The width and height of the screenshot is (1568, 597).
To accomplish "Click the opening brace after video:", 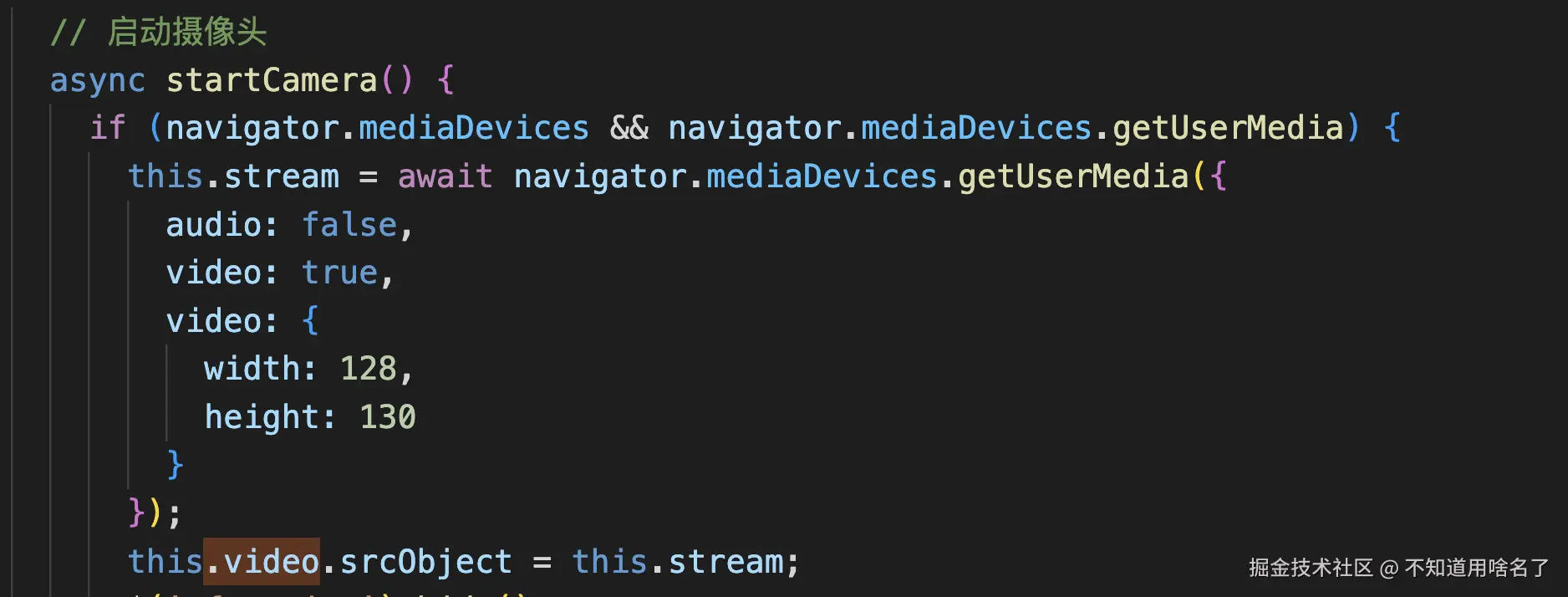I will 310,320.
